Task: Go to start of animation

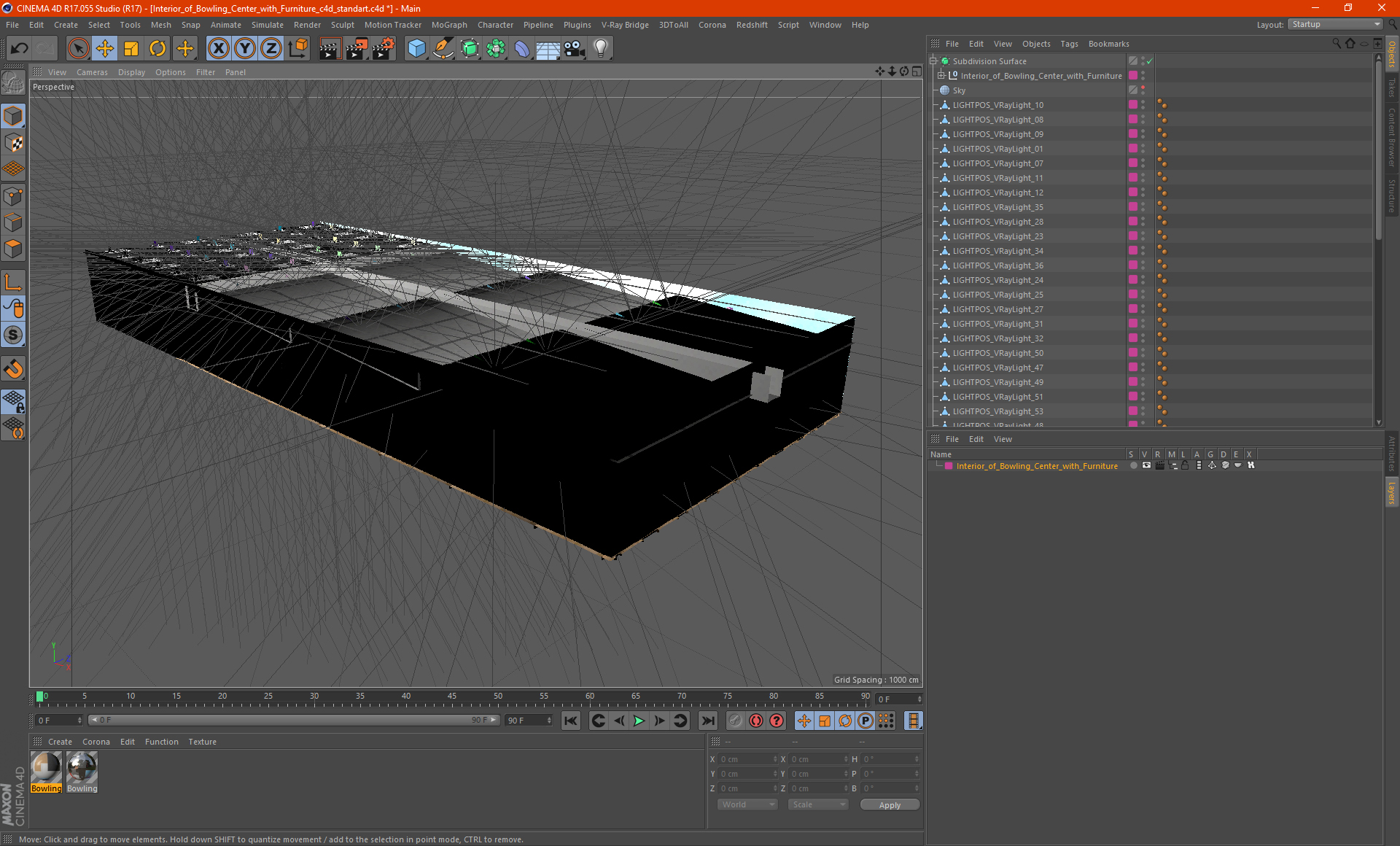Action: pyautogui.click(x=571, y=721)
